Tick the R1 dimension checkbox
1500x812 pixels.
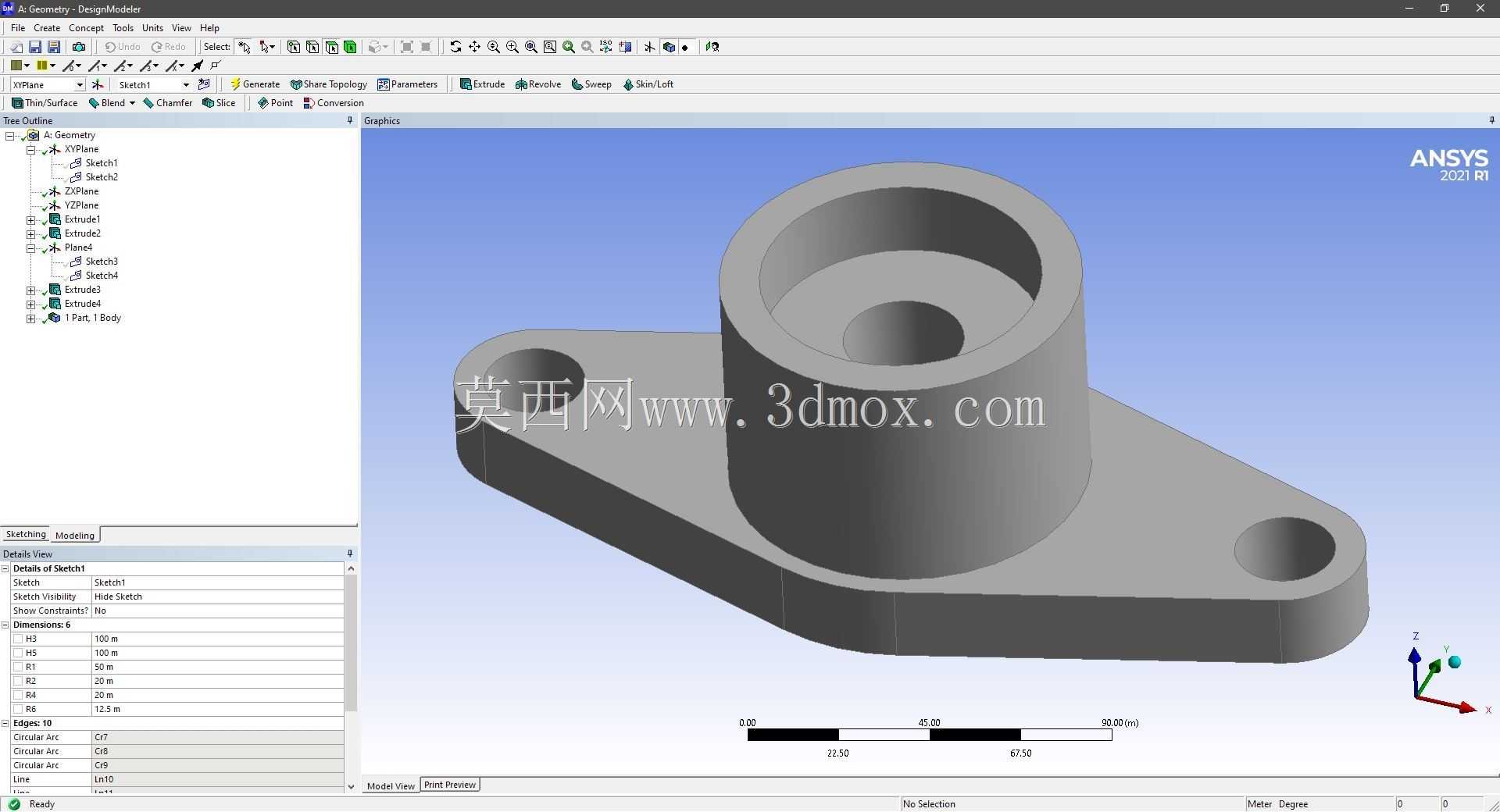pos(18,667)
